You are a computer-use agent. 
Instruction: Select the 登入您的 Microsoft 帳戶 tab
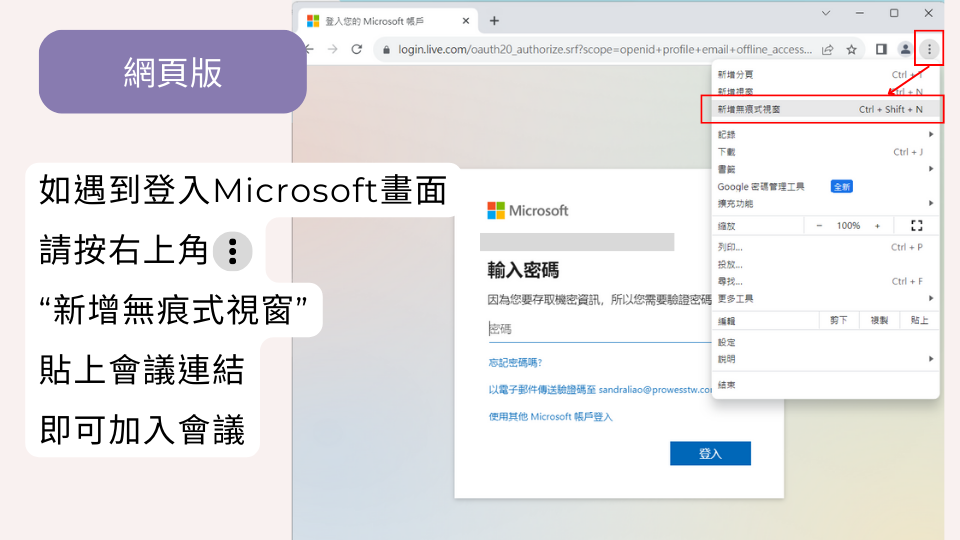point(386,21)
